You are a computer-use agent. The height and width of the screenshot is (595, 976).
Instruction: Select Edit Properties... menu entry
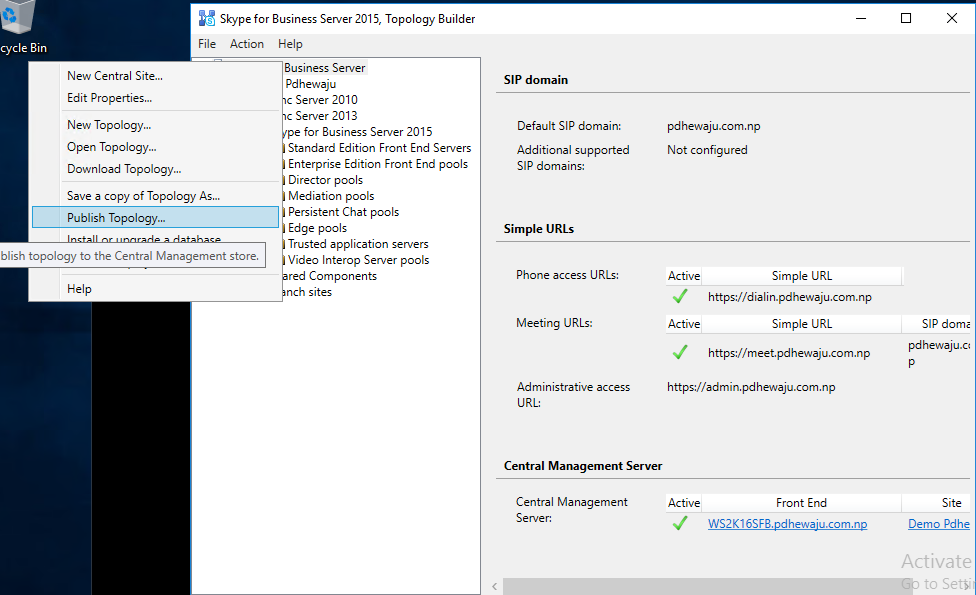156,98
